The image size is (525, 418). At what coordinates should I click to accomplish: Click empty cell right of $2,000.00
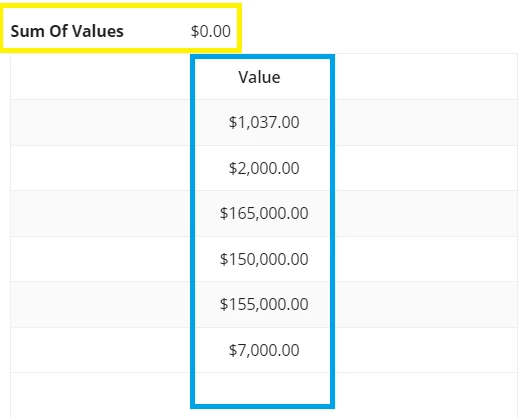(426, 168)
